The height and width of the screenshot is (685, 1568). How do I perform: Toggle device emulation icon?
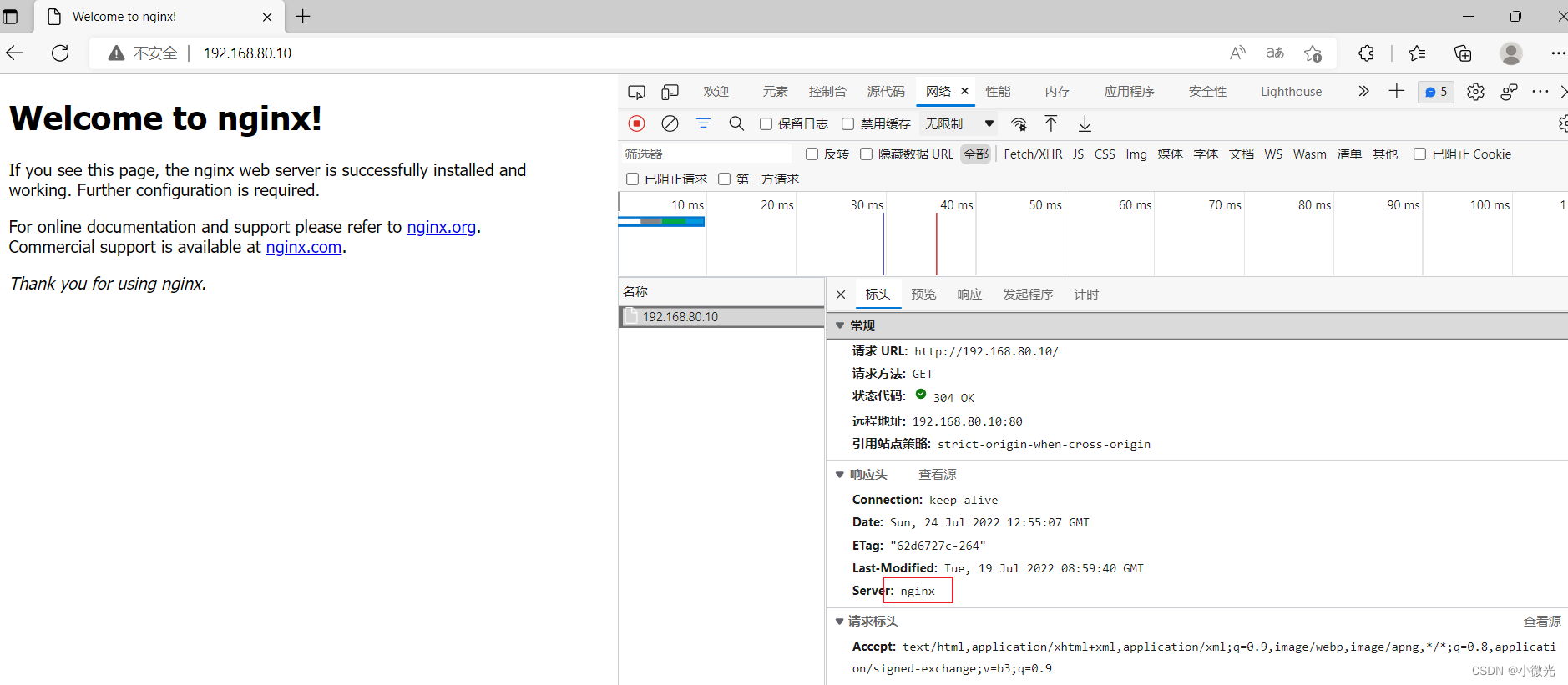pyautogui.click(x=670, y=92)
